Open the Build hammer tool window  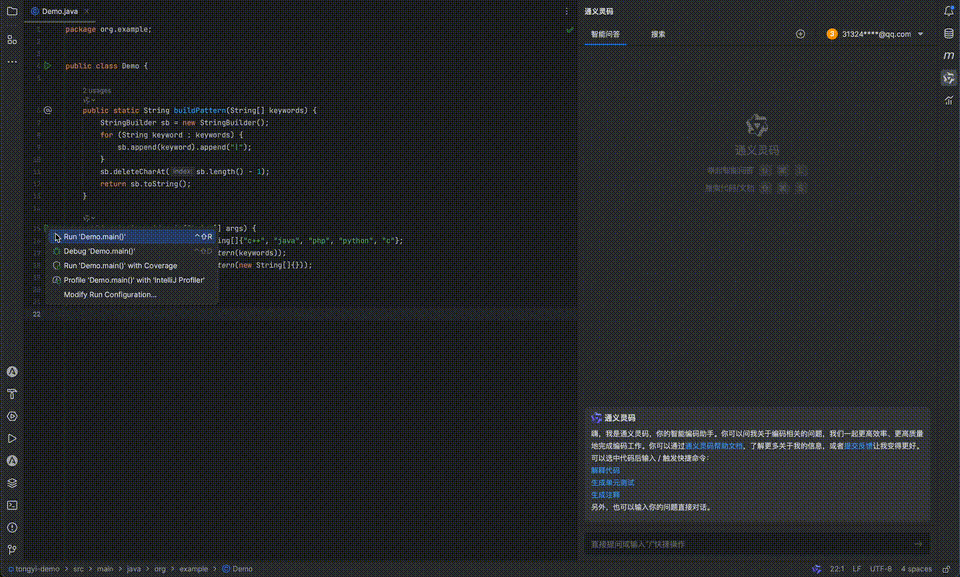tap(12, 394)
